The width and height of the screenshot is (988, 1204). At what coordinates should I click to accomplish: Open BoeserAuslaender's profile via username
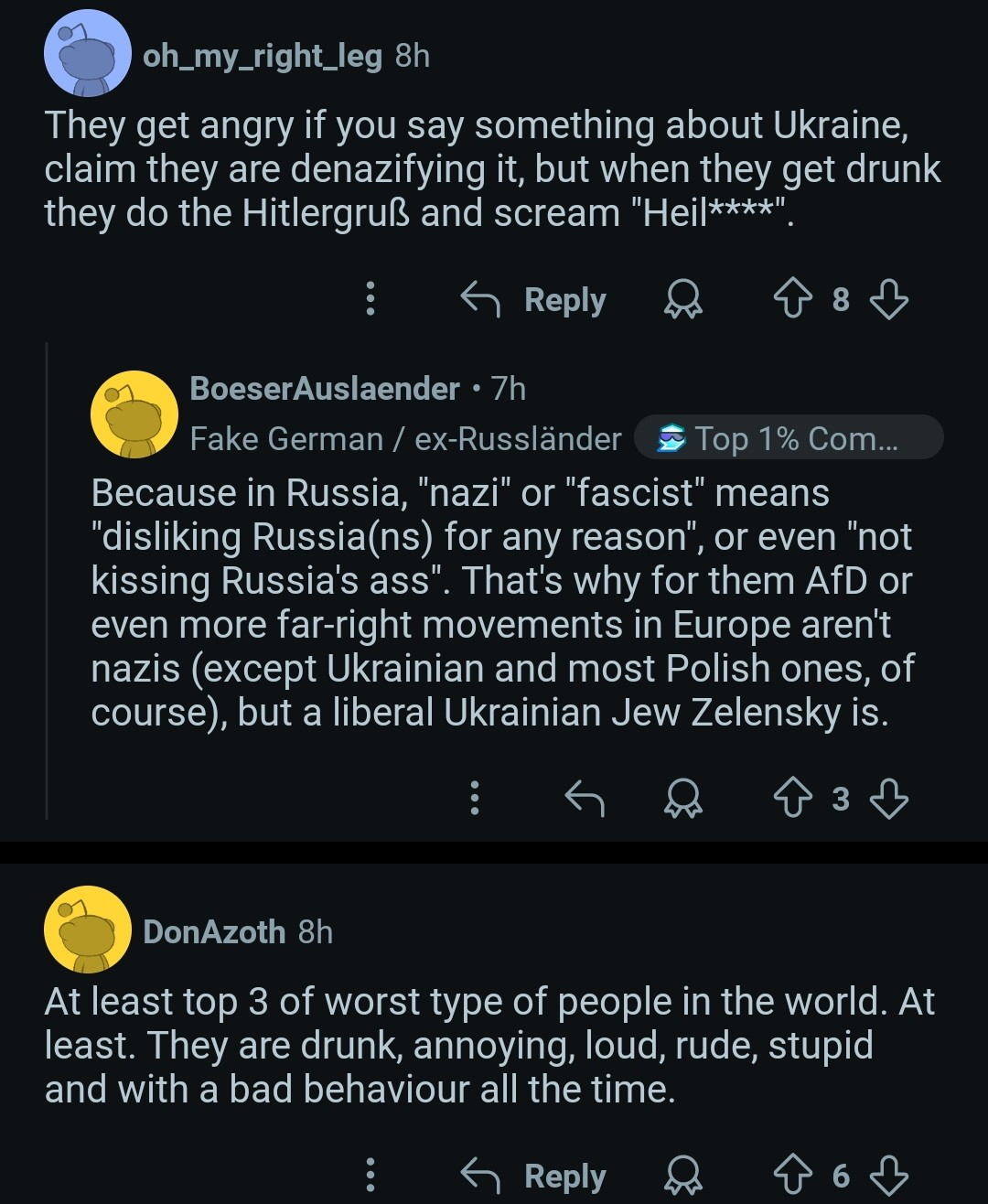[x=324, y=389]
